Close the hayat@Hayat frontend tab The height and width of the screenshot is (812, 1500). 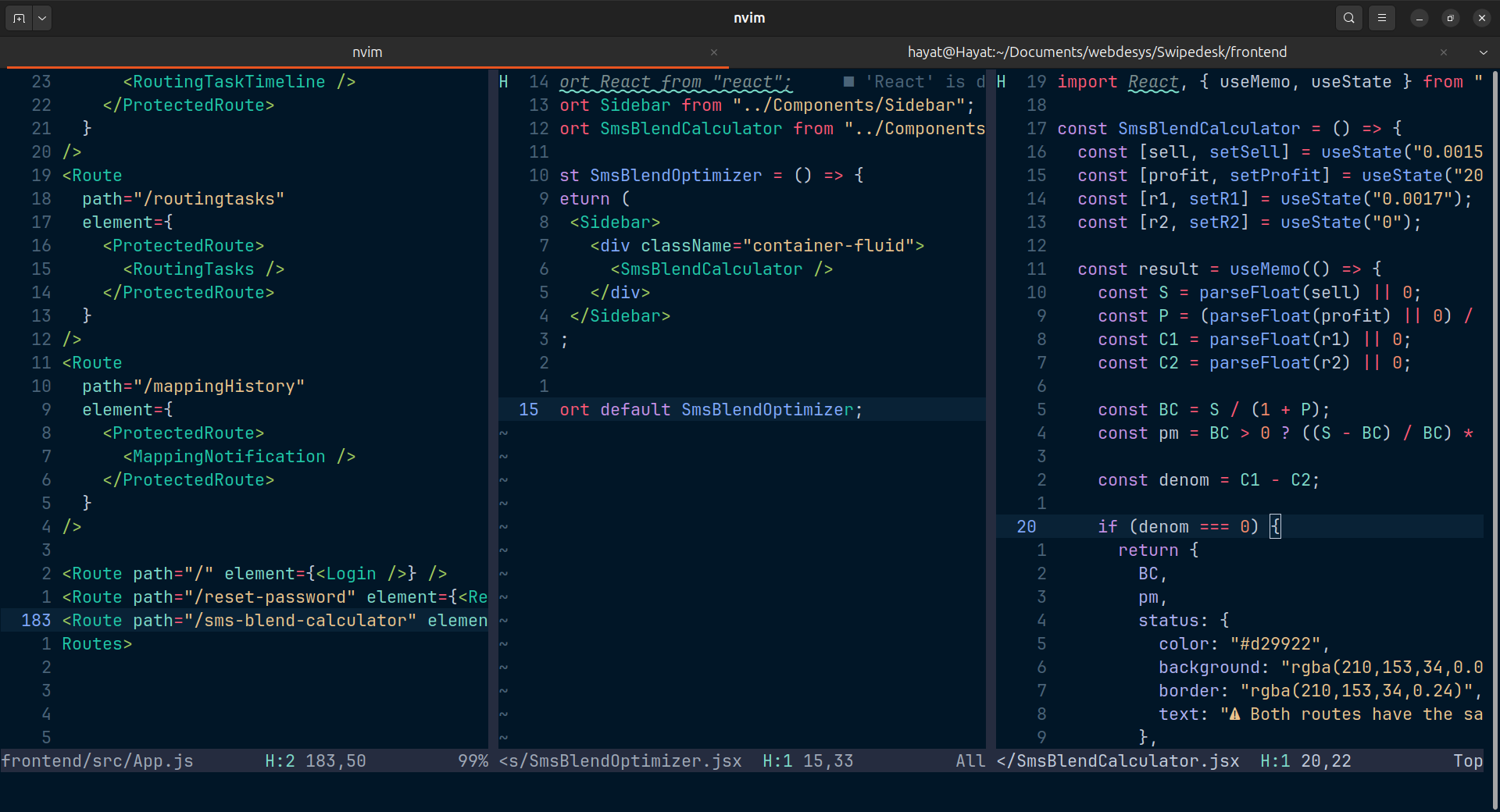(x=1443, y=52)
